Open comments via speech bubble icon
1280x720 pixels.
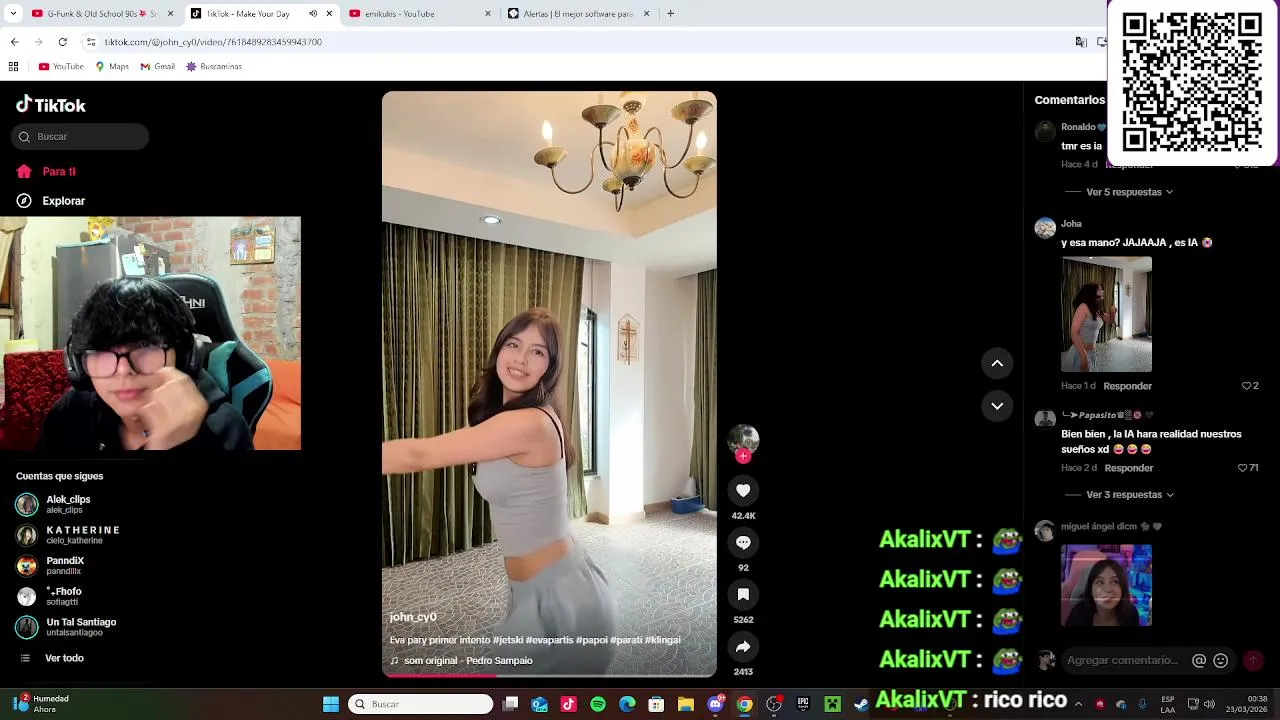(x=743, y=542)
